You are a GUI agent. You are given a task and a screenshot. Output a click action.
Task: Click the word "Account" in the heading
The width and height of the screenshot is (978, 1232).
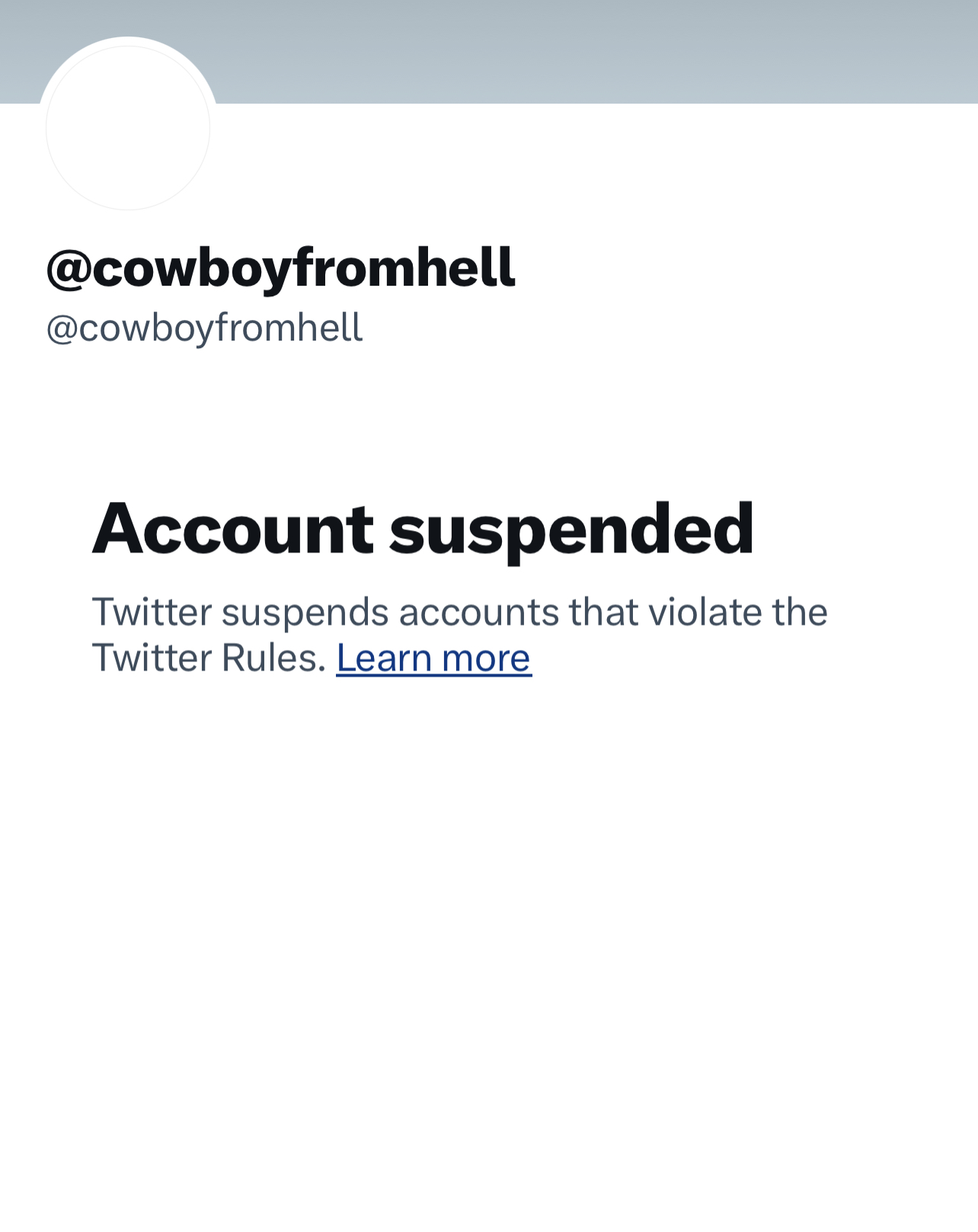point(233,529)
